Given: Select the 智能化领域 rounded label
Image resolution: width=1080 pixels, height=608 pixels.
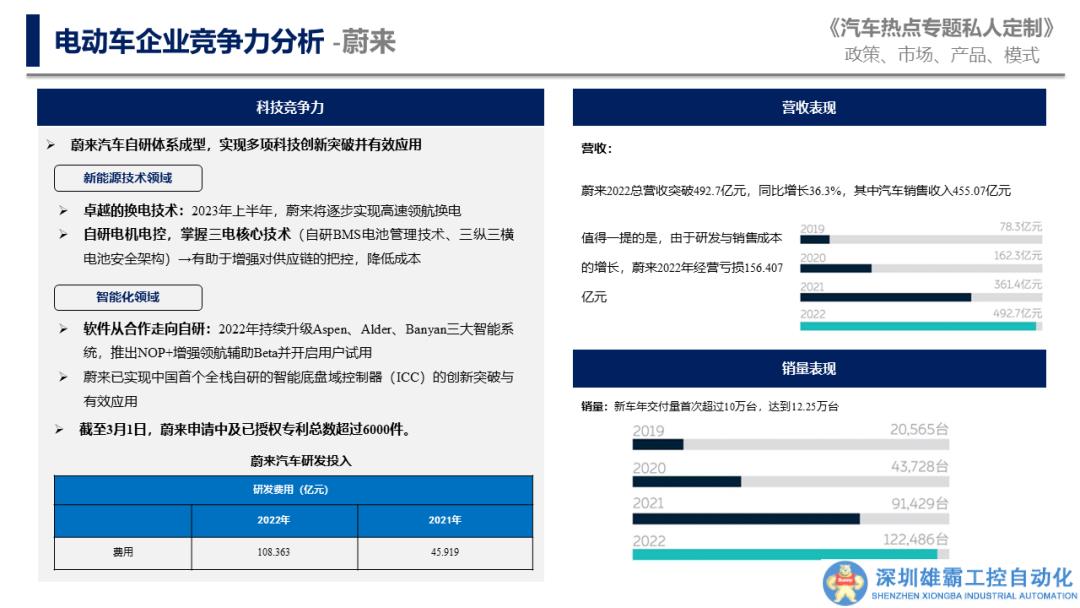Looking at the screenshot, I should [127, 297].
